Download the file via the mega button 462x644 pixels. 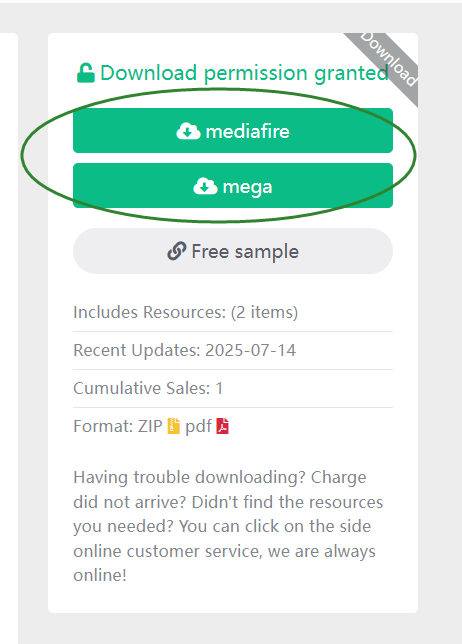tap(233, 186)
